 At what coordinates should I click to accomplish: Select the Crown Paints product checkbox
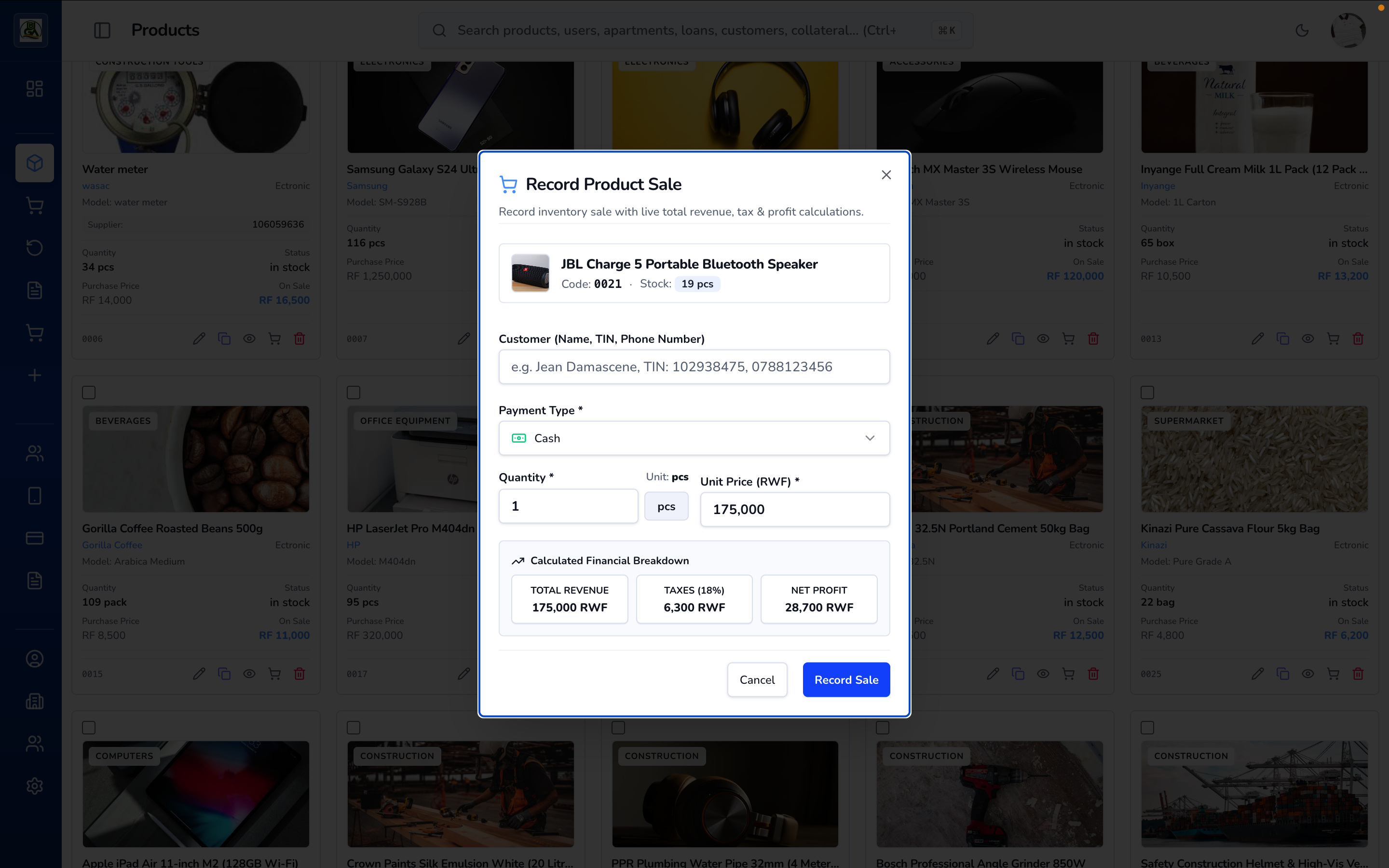click(x=354, y=728)
